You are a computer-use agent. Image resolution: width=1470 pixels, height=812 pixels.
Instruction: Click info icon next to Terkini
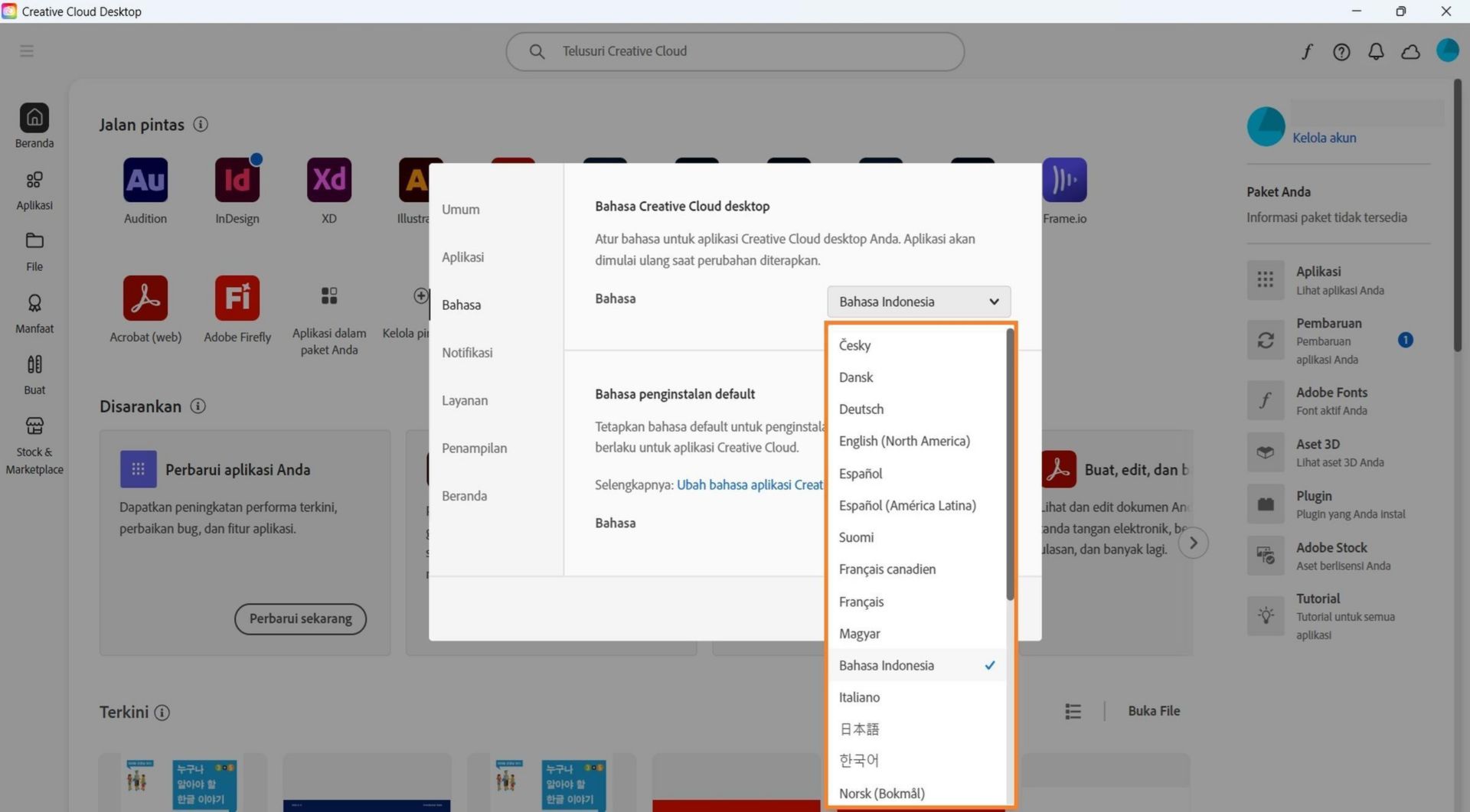coord(162,713)
